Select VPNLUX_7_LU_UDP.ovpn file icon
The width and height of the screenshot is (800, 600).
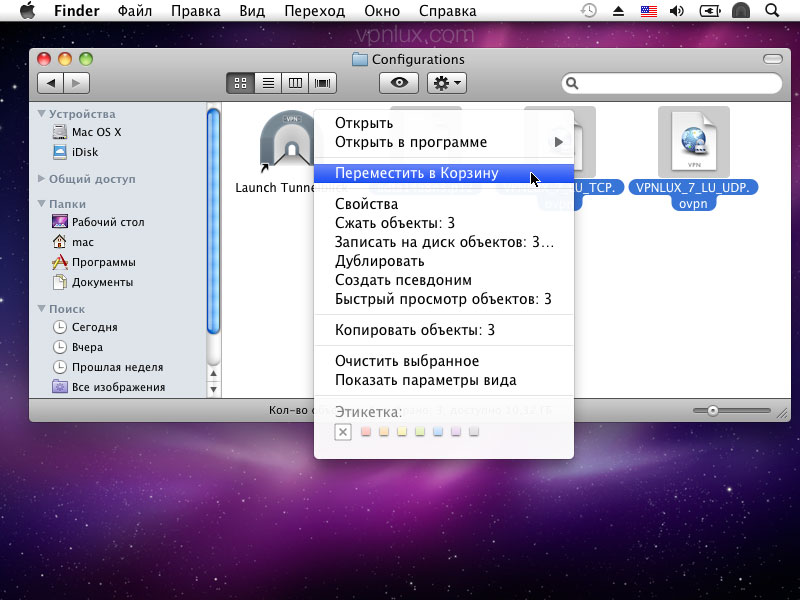(x=694, y=142)
